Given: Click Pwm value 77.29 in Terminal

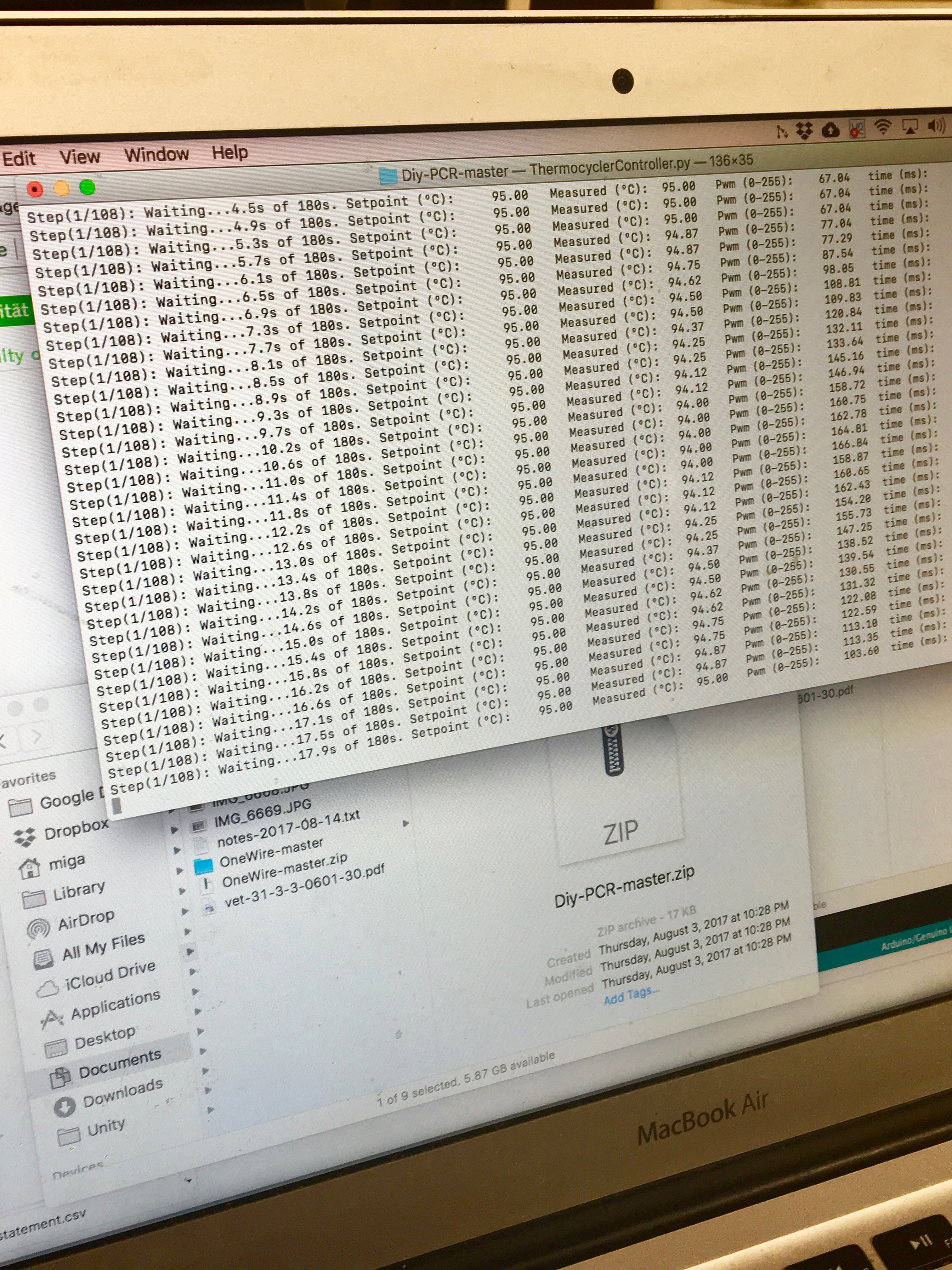Looking at the screenshot, I should (x=837, y=238).
